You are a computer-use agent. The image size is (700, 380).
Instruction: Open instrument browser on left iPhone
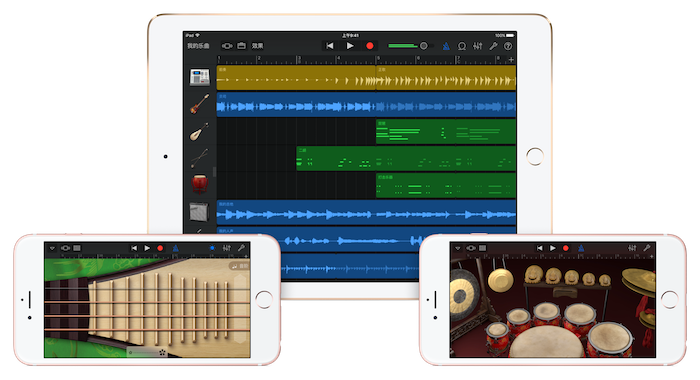click(65, 248)
